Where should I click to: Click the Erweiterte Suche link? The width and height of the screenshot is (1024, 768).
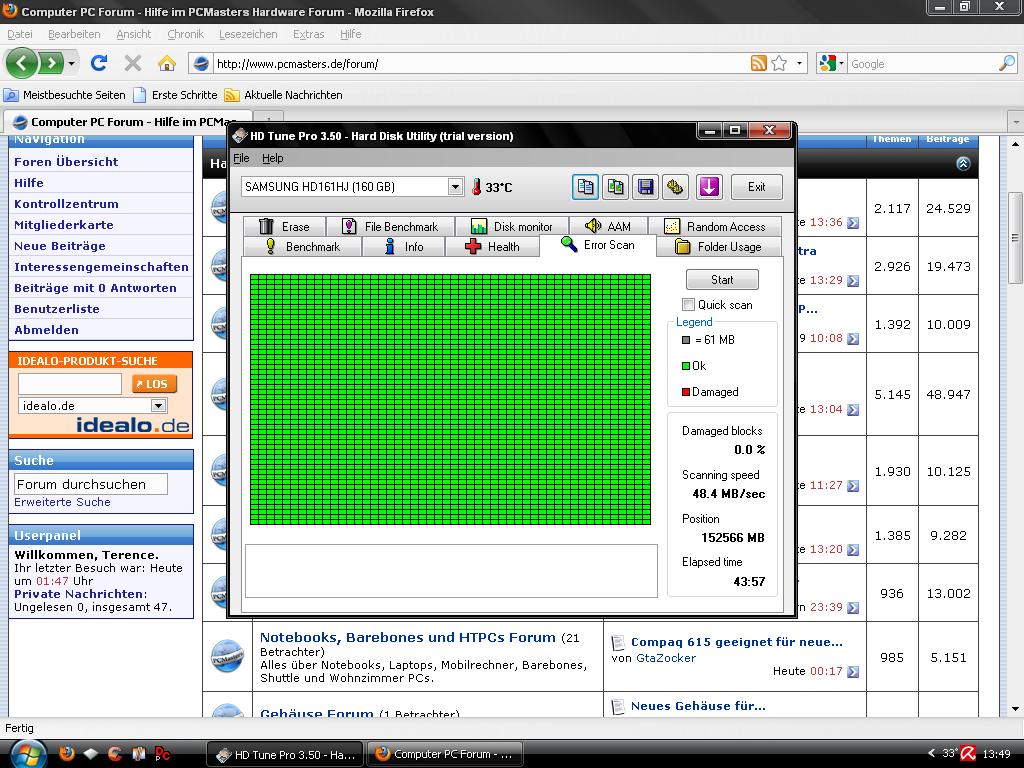click(62, 502)
